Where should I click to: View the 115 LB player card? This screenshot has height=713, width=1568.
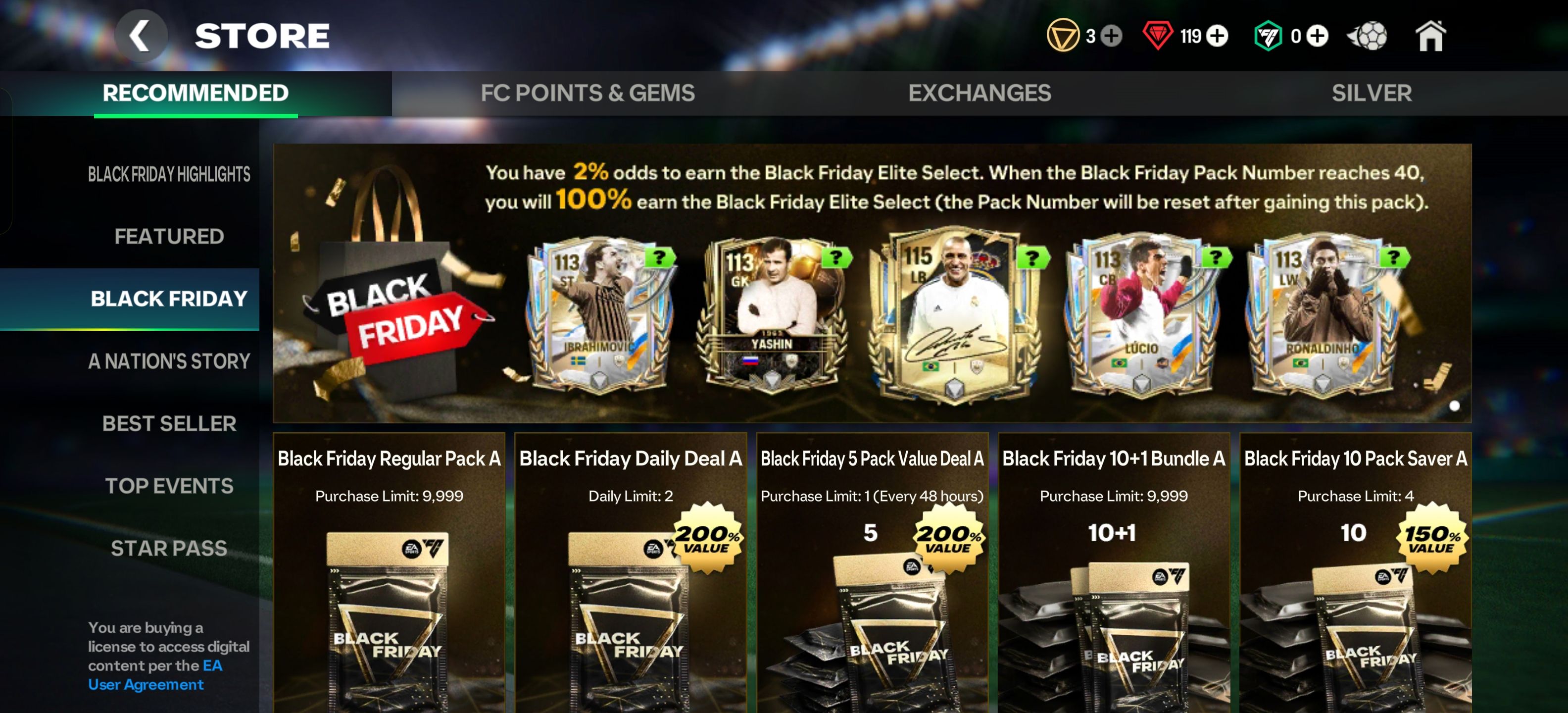pos(954,316)
